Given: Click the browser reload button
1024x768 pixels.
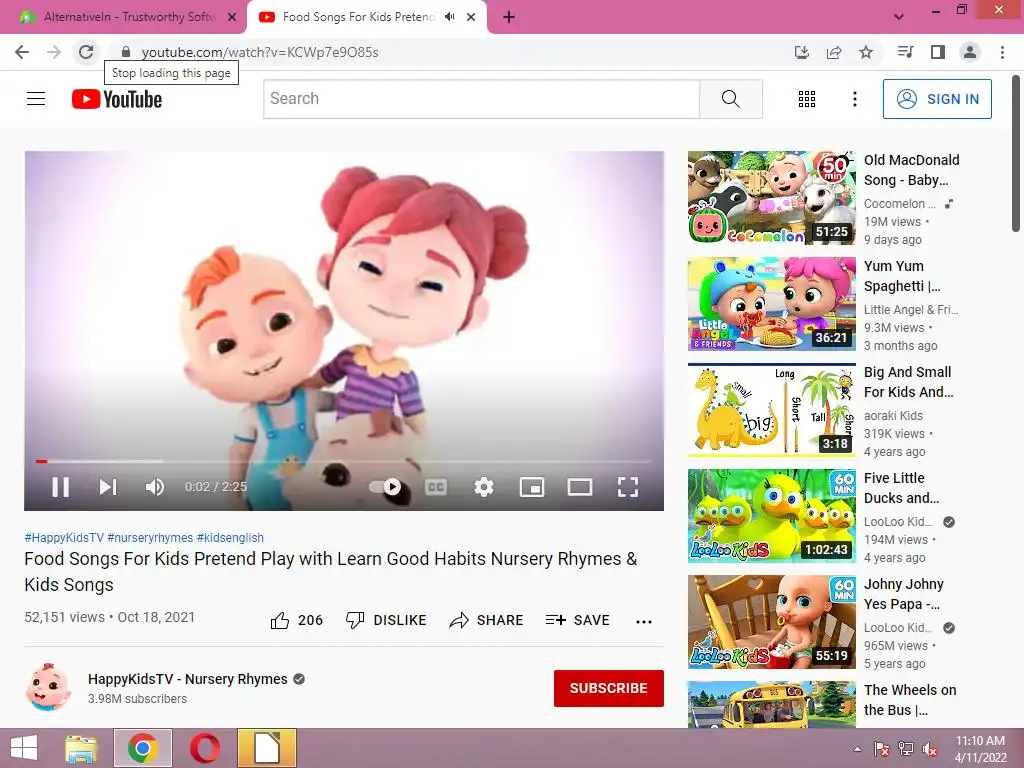Looking at the screenshot, I should 86,52.
